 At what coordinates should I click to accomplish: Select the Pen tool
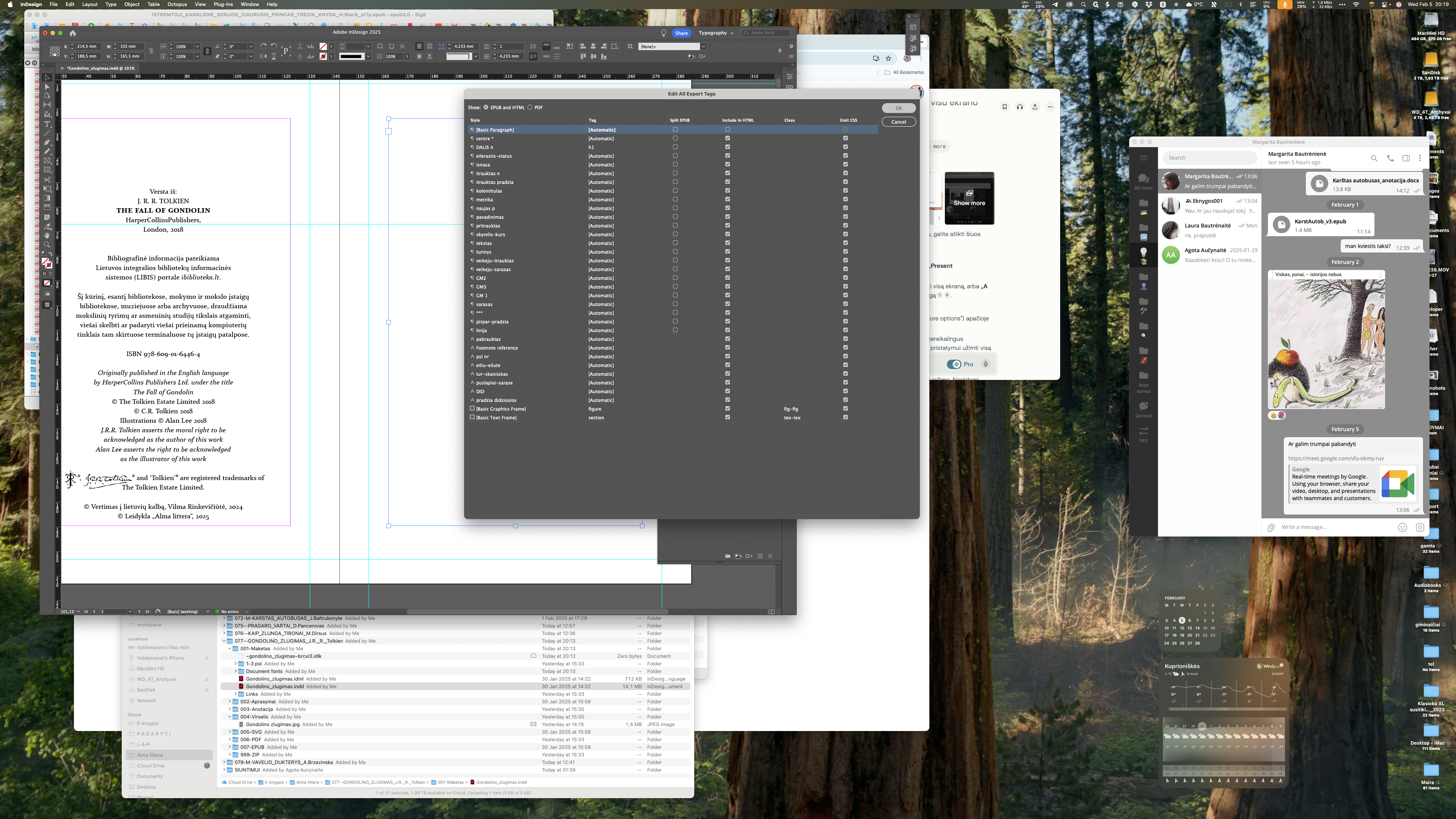click(x=47, y=143)
